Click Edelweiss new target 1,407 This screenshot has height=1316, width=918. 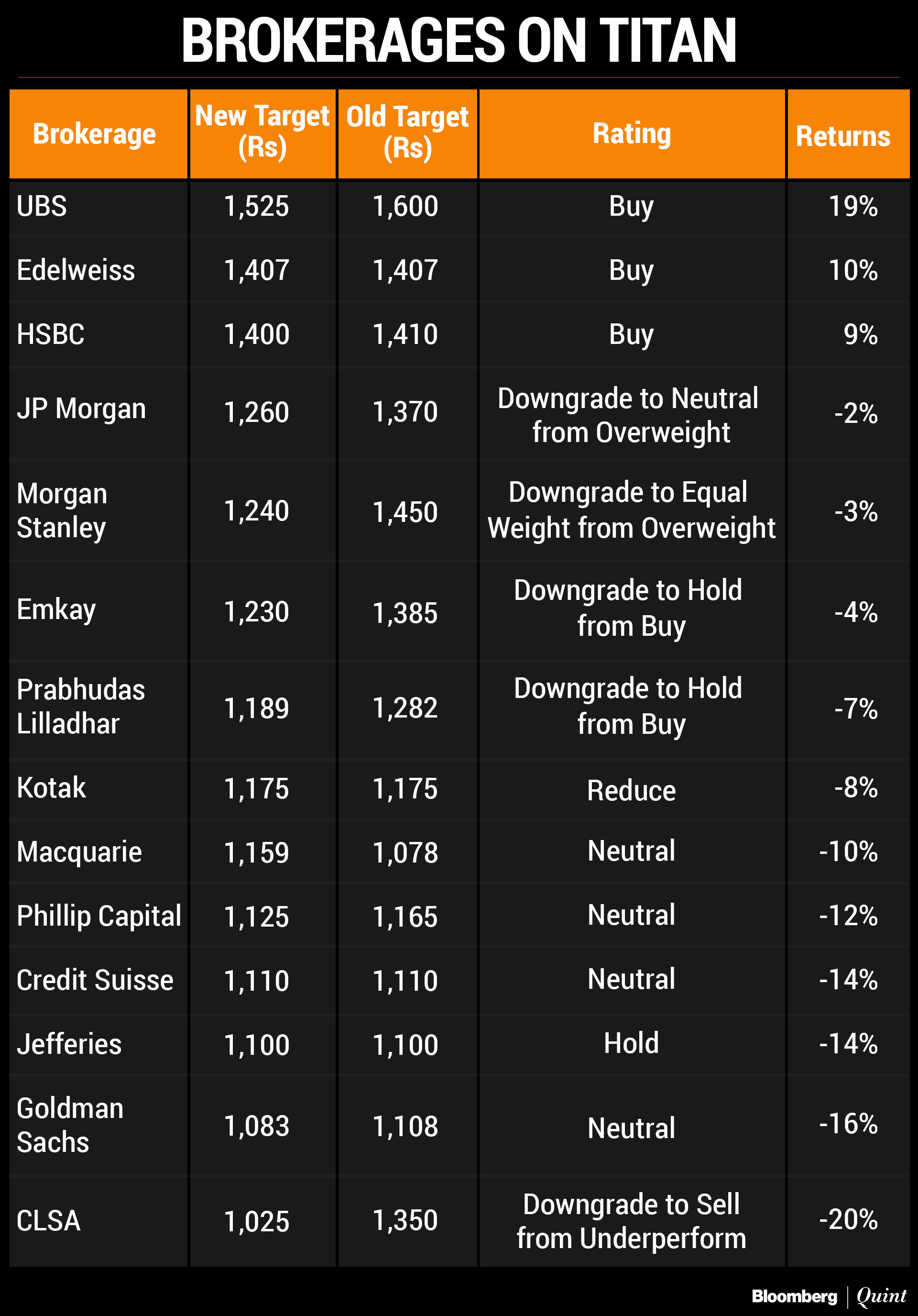256,270
